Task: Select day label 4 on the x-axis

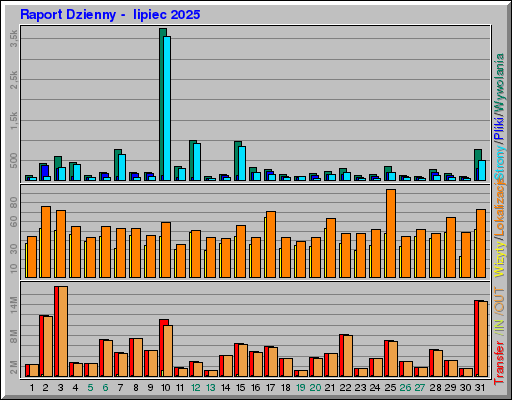Action: (75, 388)
